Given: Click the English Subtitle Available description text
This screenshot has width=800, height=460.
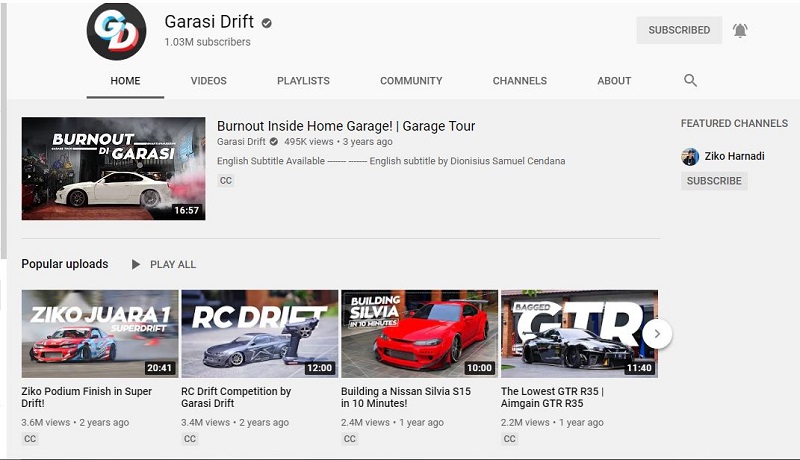Looking at the screenshot, I should (391, 161).
